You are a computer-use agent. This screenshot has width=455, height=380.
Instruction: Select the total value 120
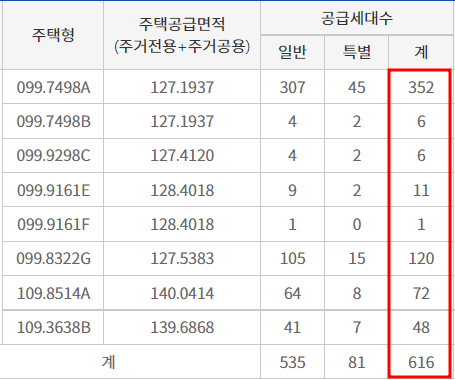[x=421, y=259]
